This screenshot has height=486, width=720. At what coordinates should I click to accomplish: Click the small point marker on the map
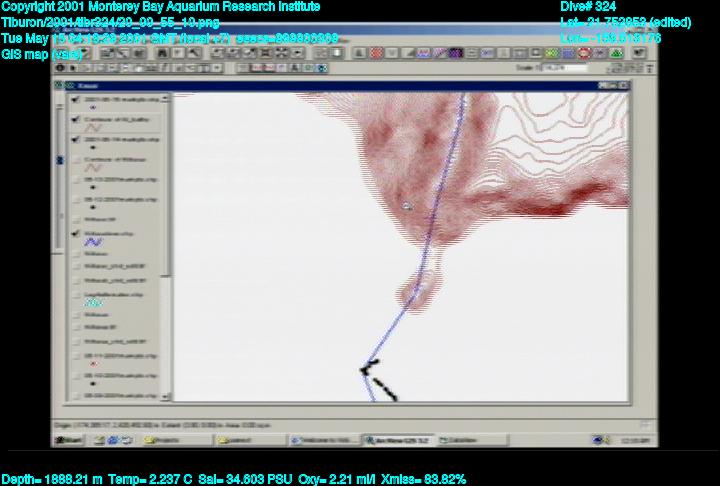pos(406,206)
